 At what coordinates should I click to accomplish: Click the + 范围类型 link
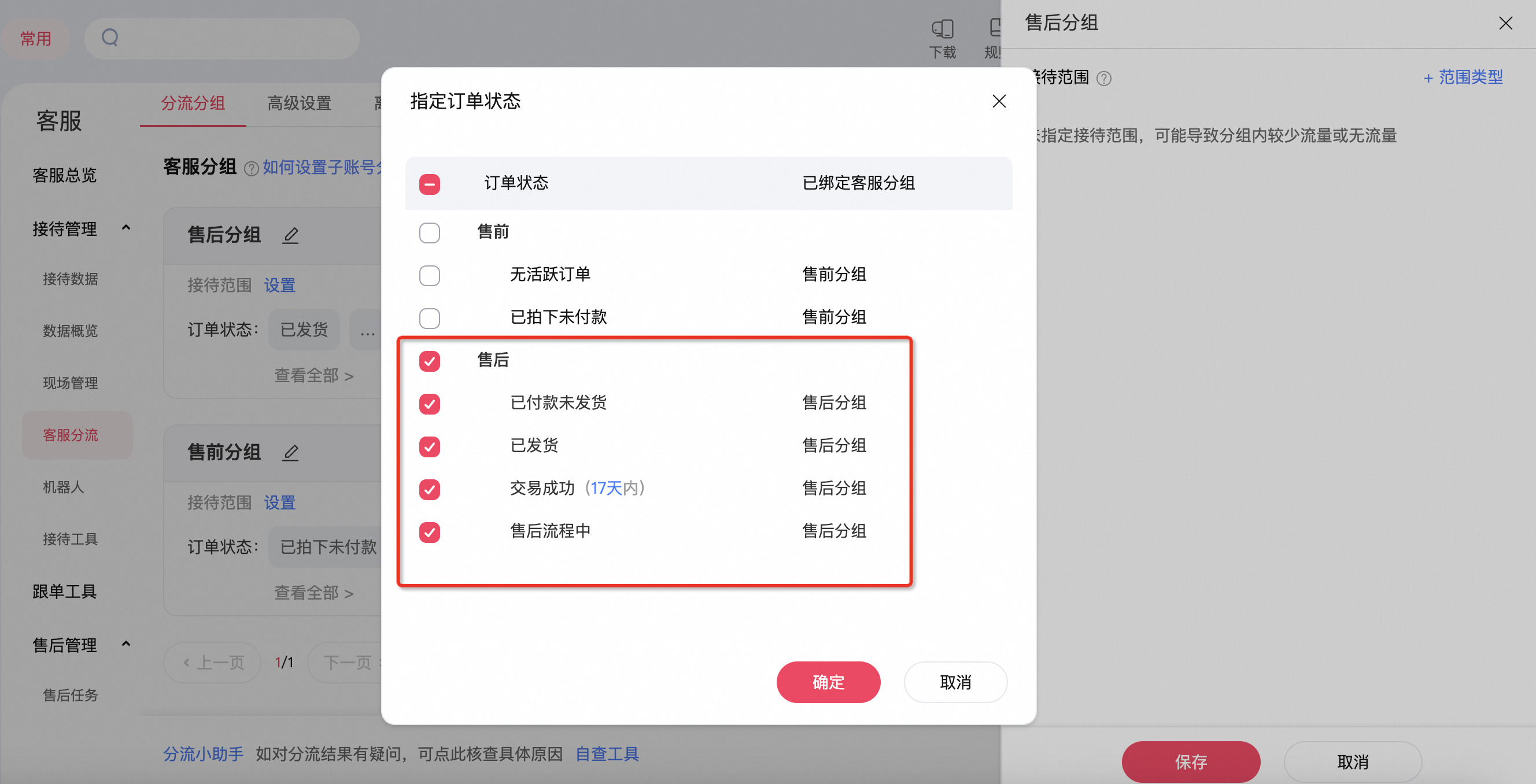click(1463, 77)
